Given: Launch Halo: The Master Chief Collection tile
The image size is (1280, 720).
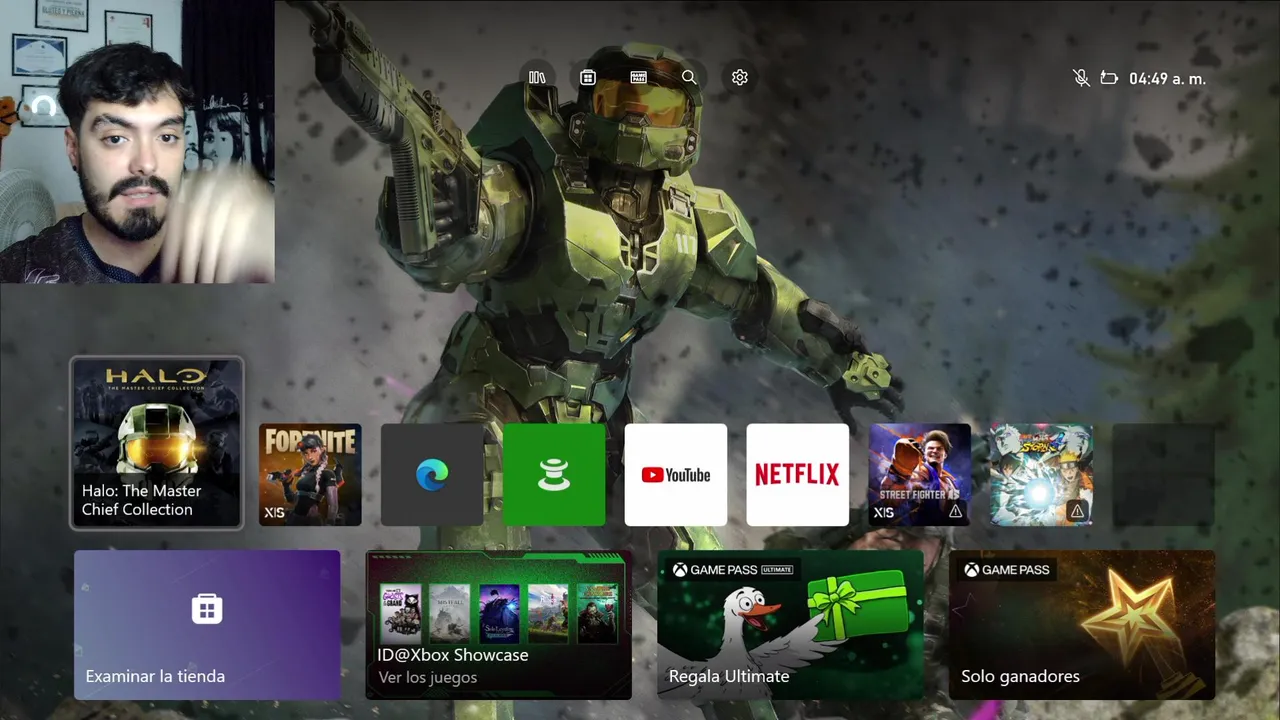Looking at the screenshot, I should point(157,442).
